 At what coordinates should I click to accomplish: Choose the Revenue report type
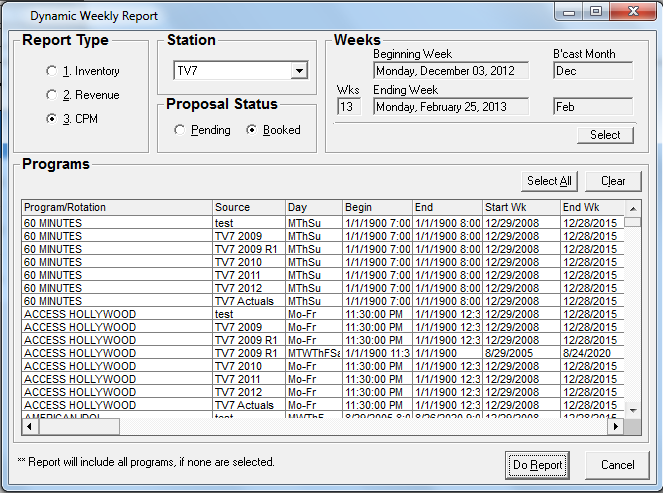point(52,95)
